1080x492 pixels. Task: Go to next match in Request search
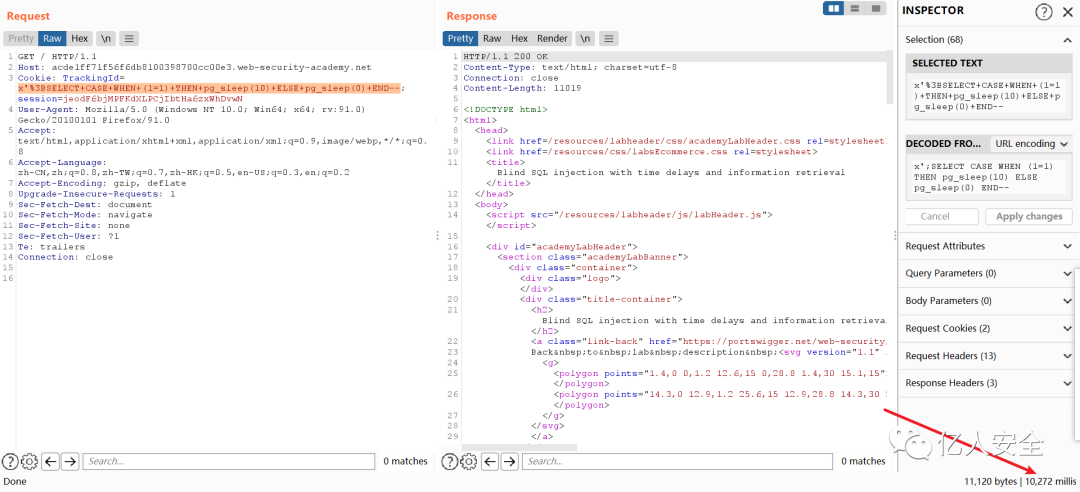pyautogui.click(x=70, y=461)
